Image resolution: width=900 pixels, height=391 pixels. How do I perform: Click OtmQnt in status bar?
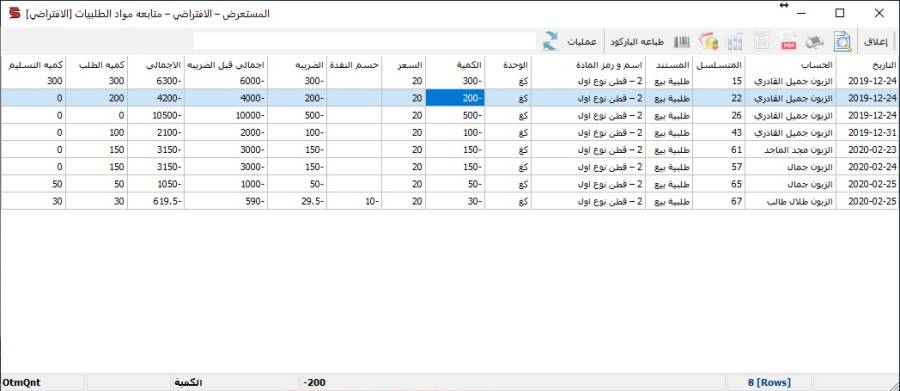(x=22, y=382)
